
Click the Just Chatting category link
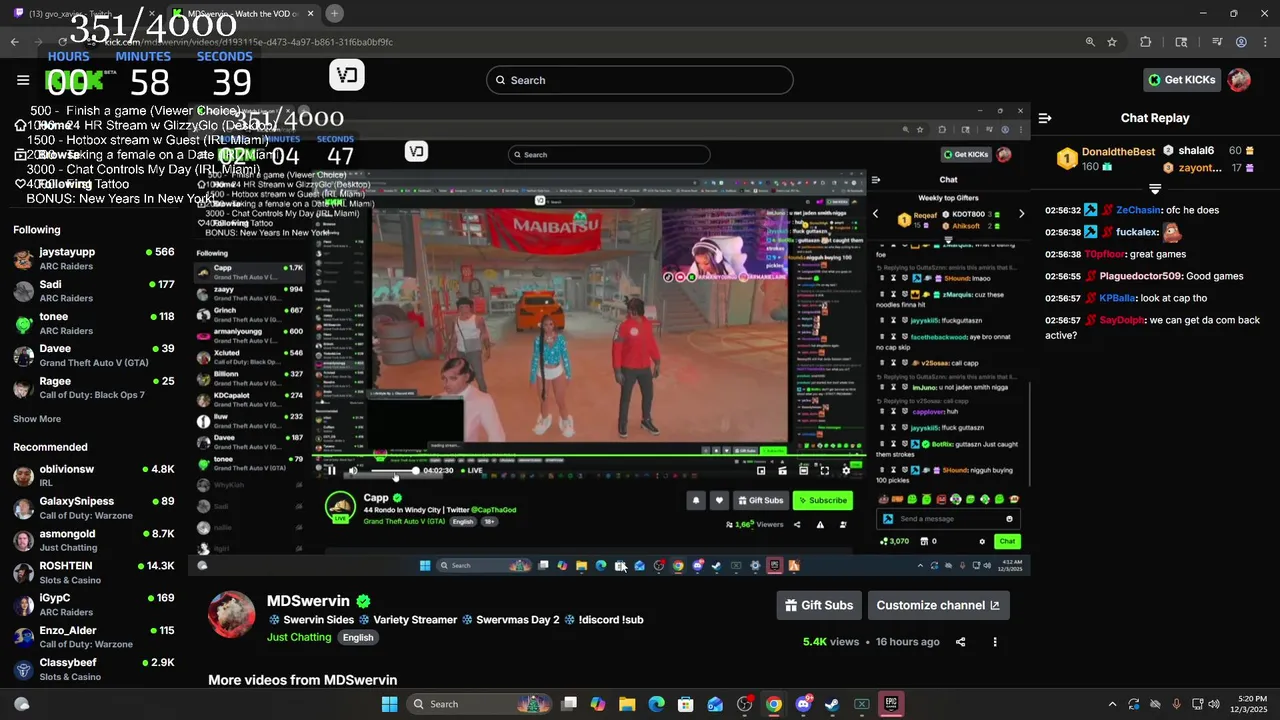[x=299, y=637]
